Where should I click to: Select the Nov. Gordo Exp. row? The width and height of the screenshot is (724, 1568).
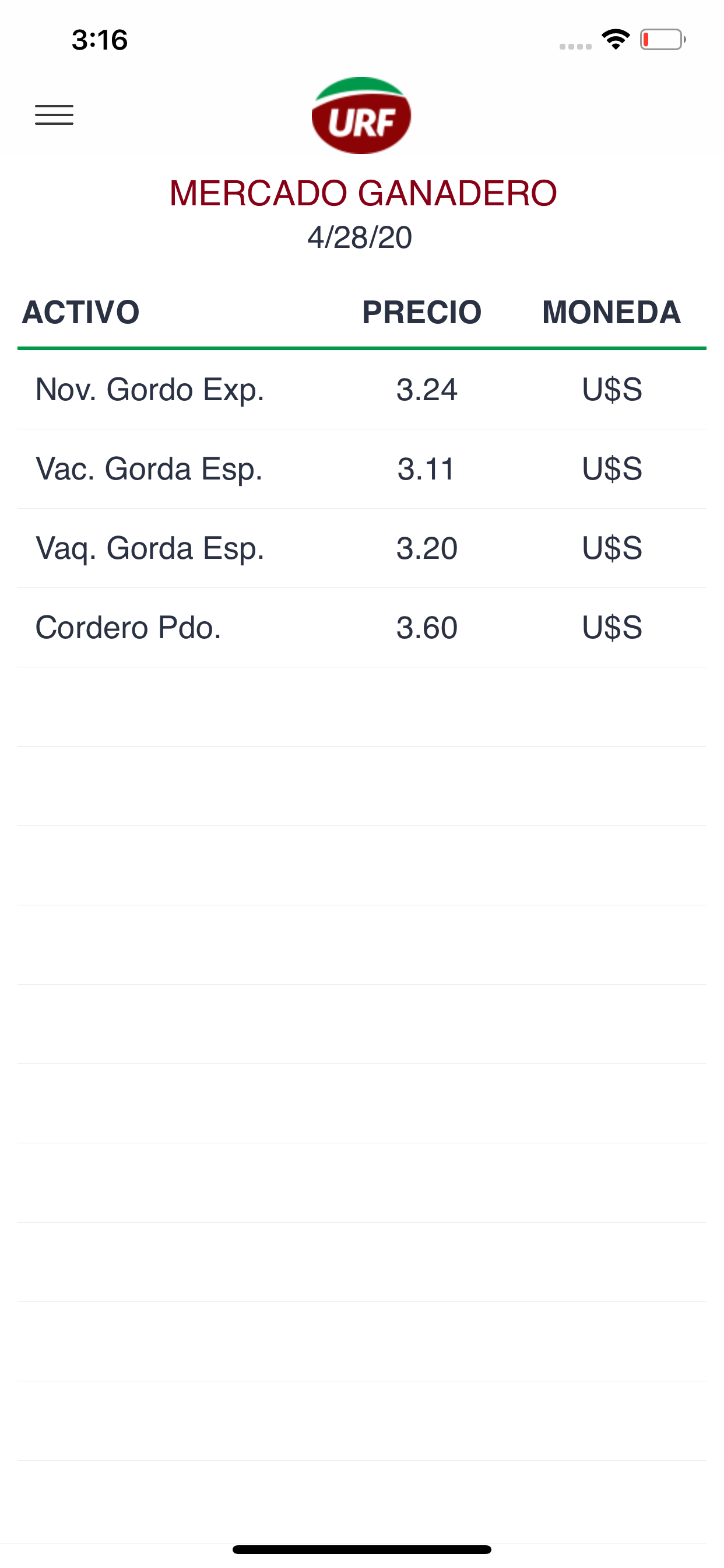pos(362,390)
